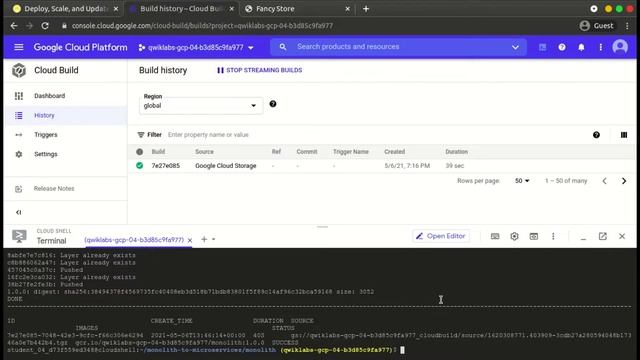Open the Help icon in header

click(x=562, y=47)
